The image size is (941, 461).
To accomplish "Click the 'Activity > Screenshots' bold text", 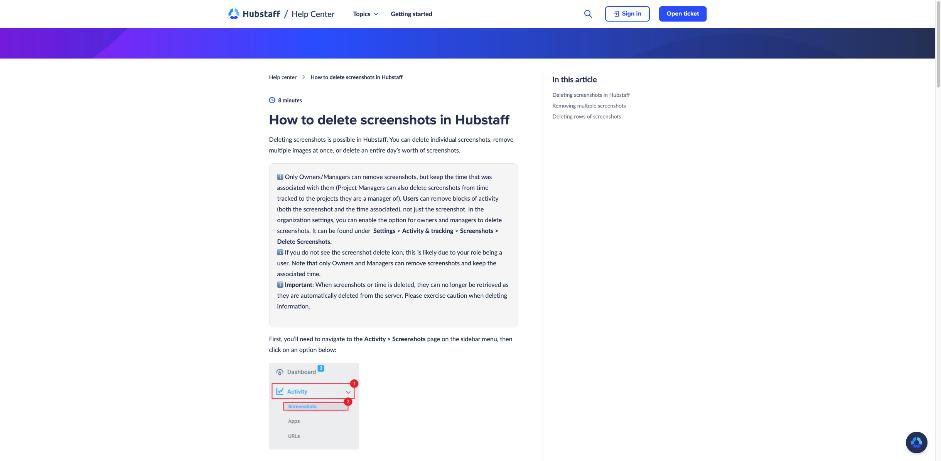I will [395, 339].
